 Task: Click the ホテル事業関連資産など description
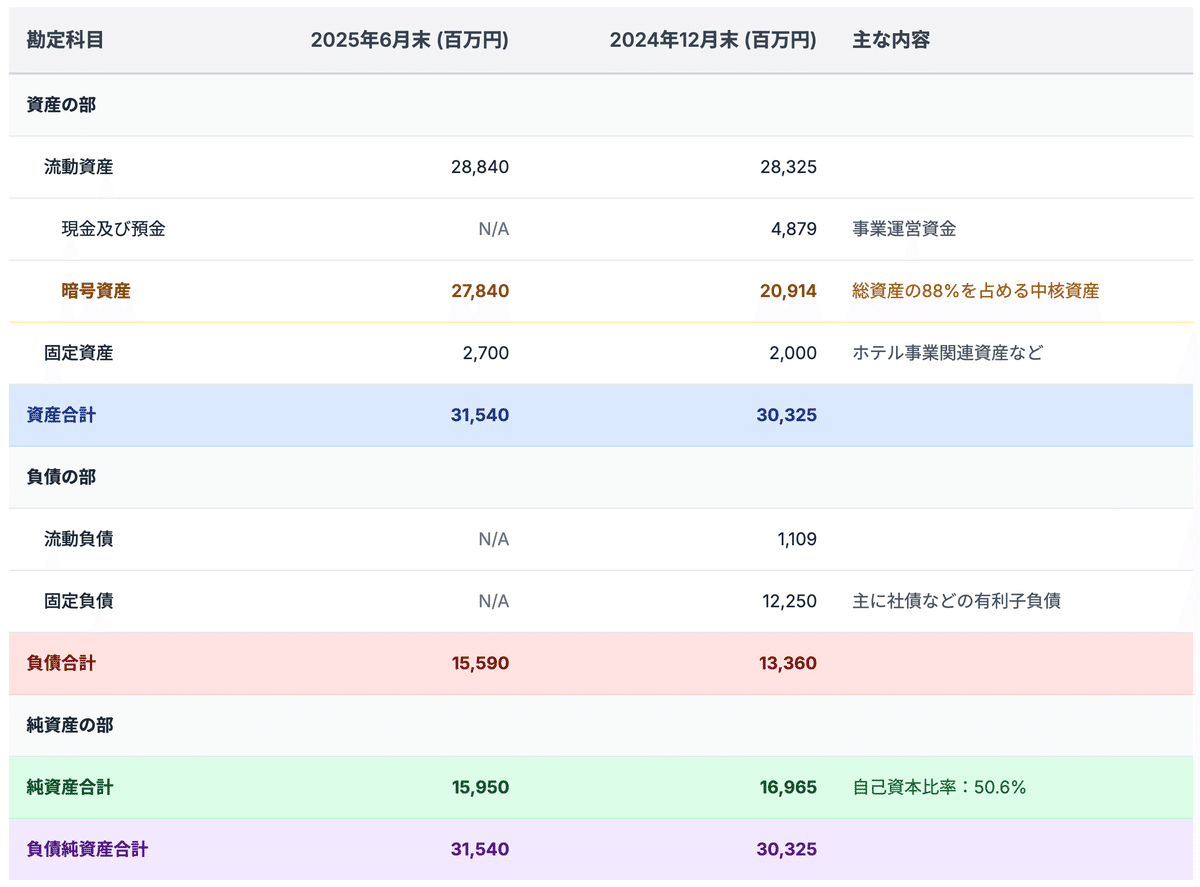click(x=947, y=353)
